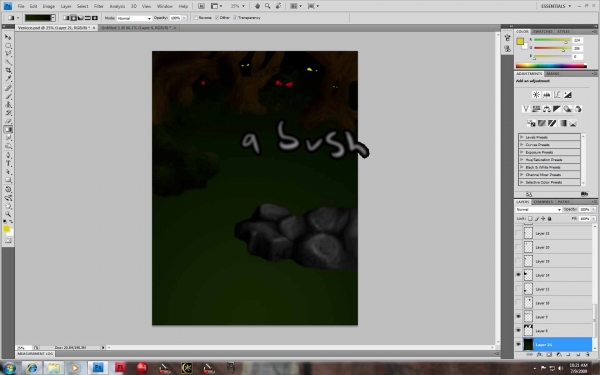
Task: Pick a color from spectrum ramp
Action: pyautogui.click(x=551, y=66)
